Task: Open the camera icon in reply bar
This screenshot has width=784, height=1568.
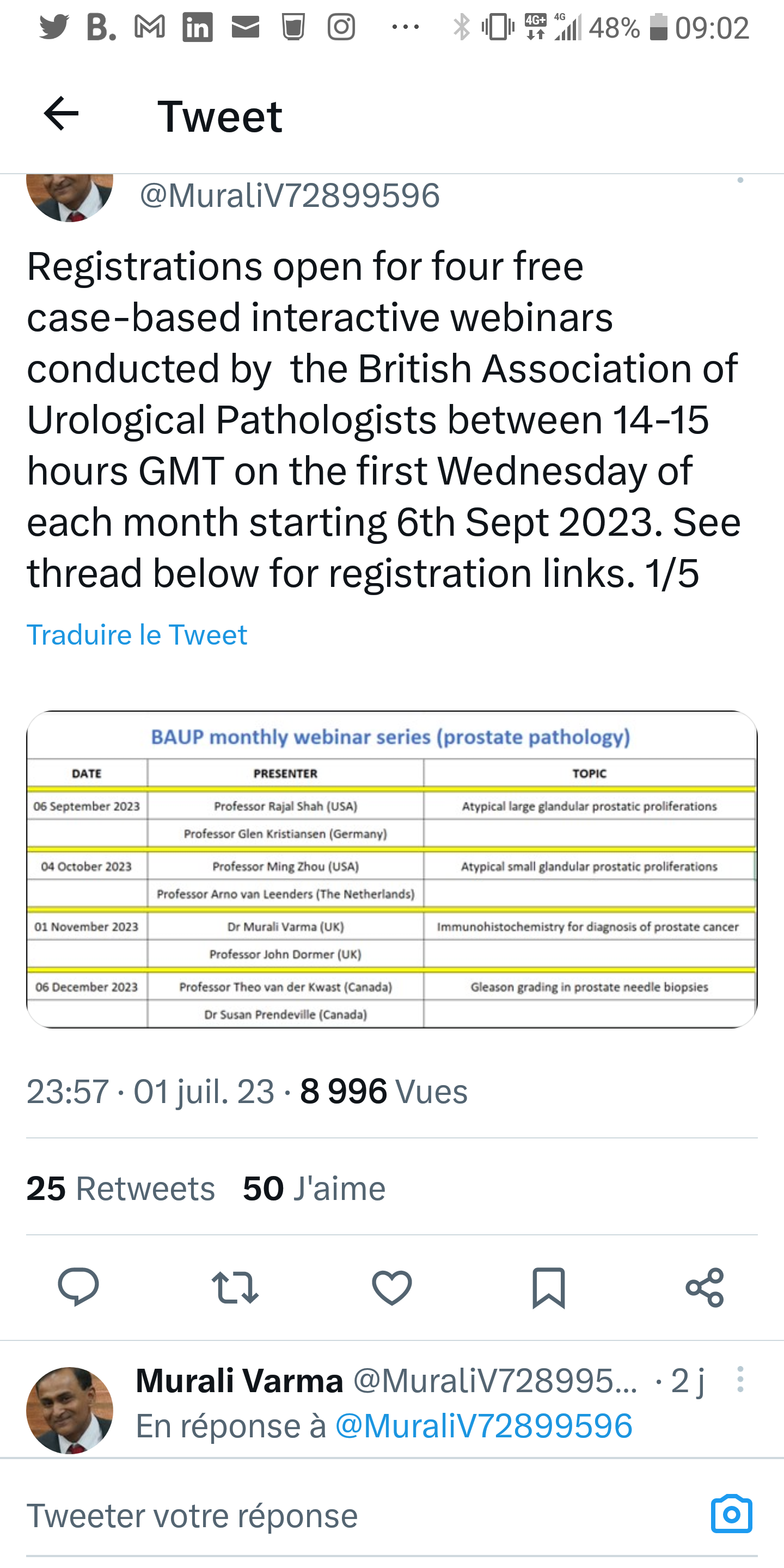Action: (x=732, y=1514)
